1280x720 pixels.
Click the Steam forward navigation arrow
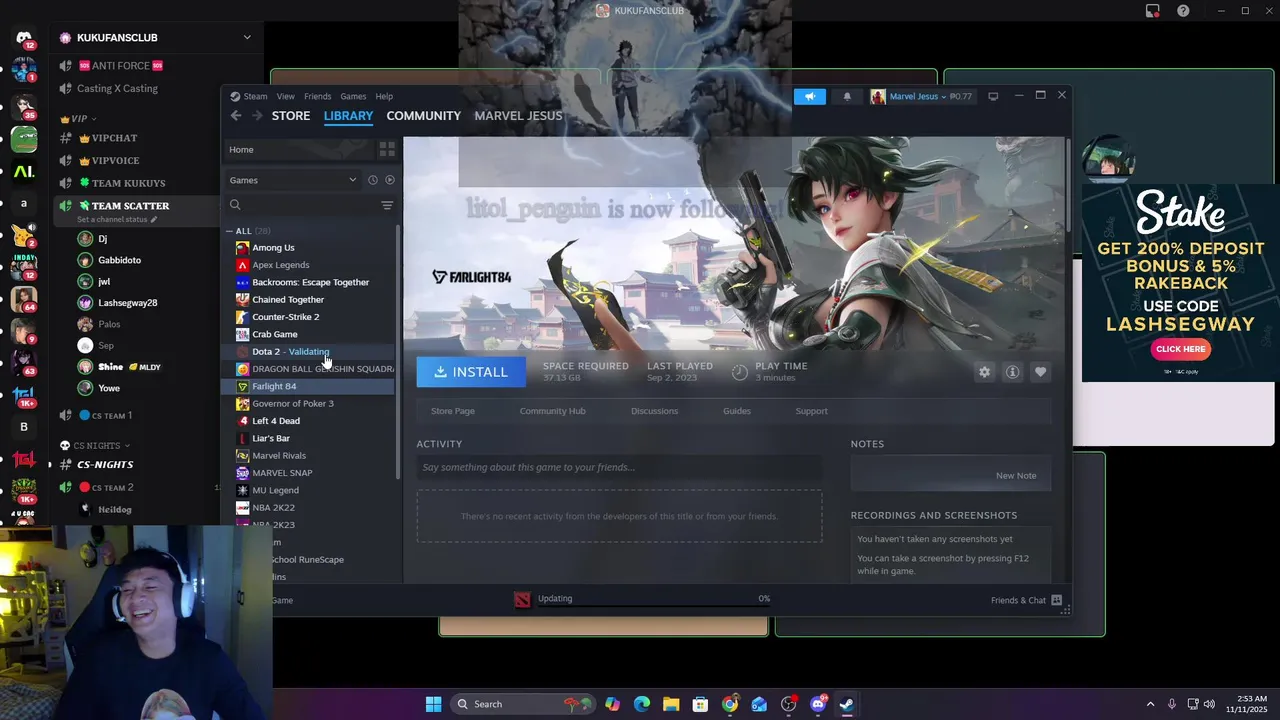click(x=257, y=116)
